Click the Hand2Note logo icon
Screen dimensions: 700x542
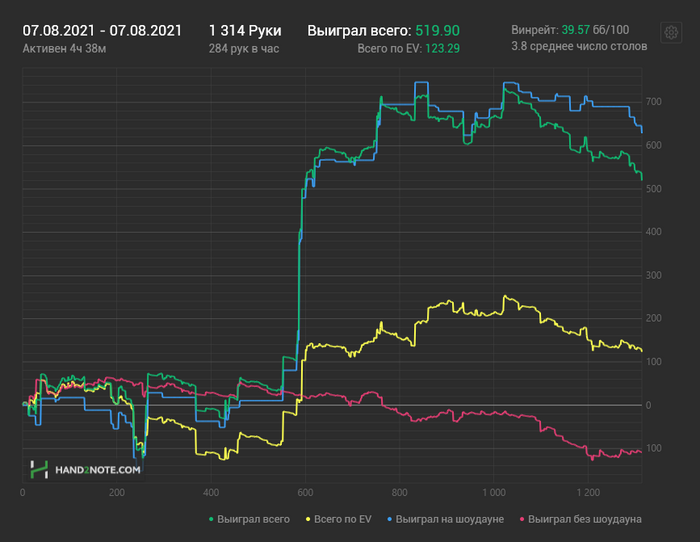point(39,468)
